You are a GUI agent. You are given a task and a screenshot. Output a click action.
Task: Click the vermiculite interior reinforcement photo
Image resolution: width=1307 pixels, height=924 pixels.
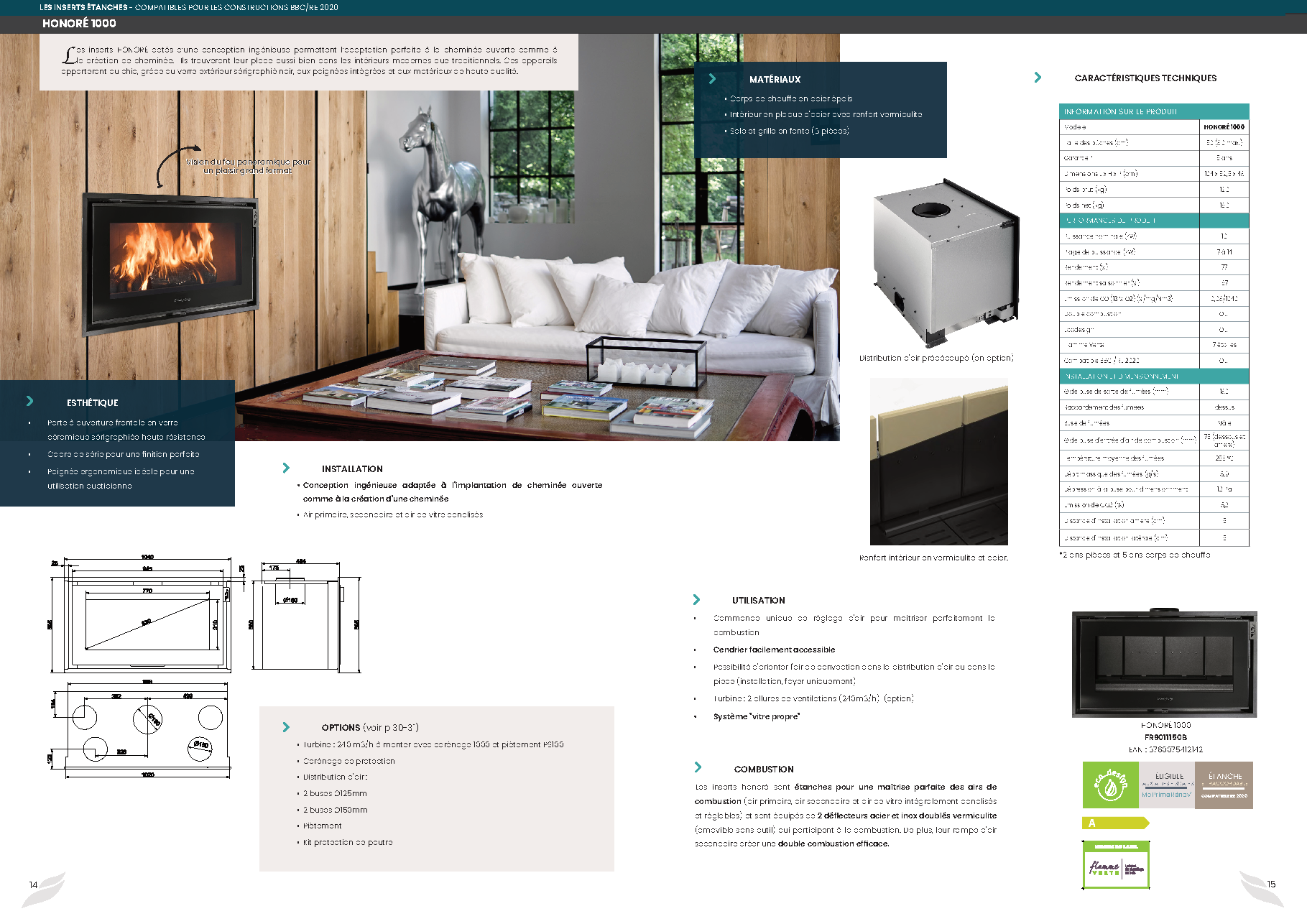click(938, 462)
